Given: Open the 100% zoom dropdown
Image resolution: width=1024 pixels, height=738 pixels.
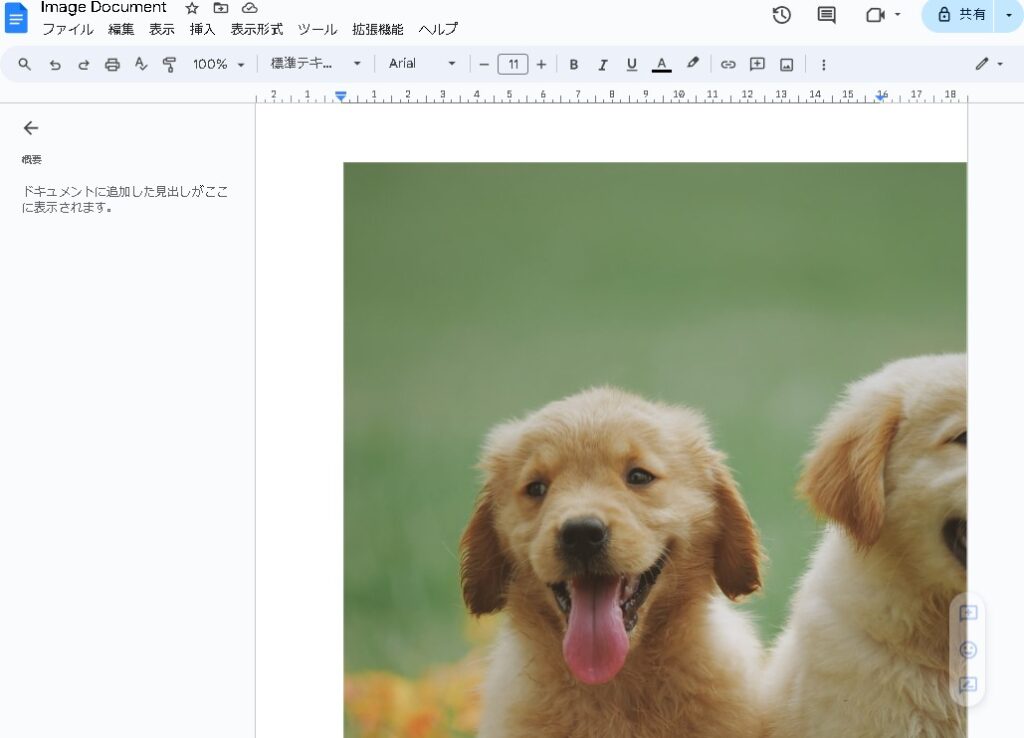Looking at the screenshot, I should (x=218, y=64).
